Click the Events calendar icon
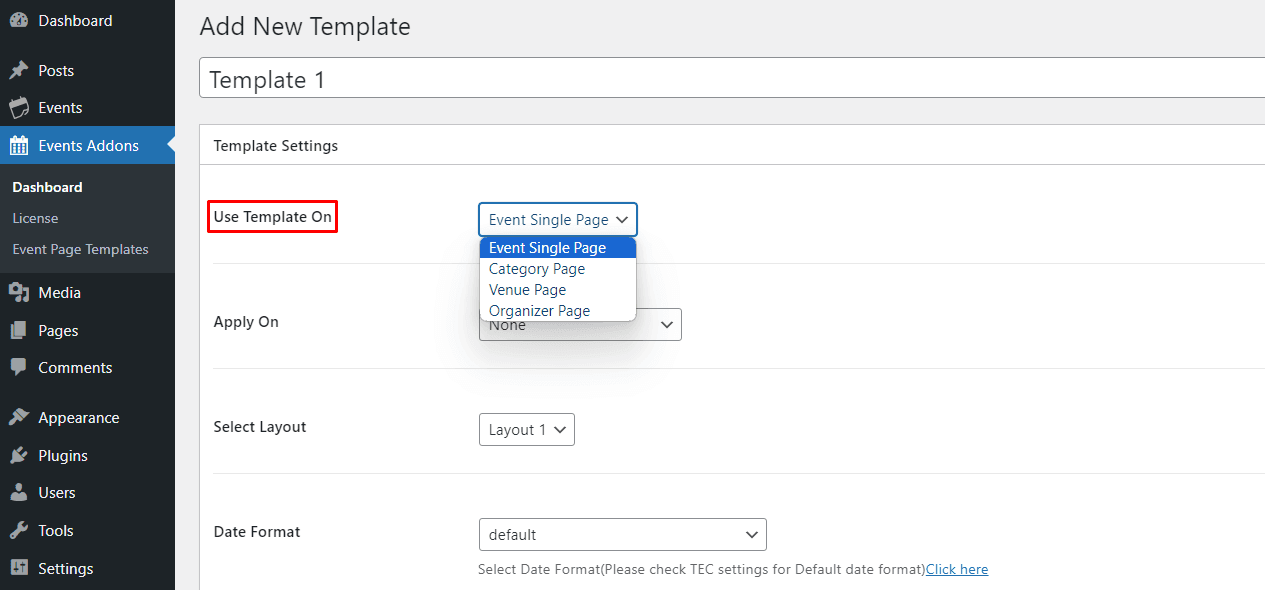 (x=18, y=108)
